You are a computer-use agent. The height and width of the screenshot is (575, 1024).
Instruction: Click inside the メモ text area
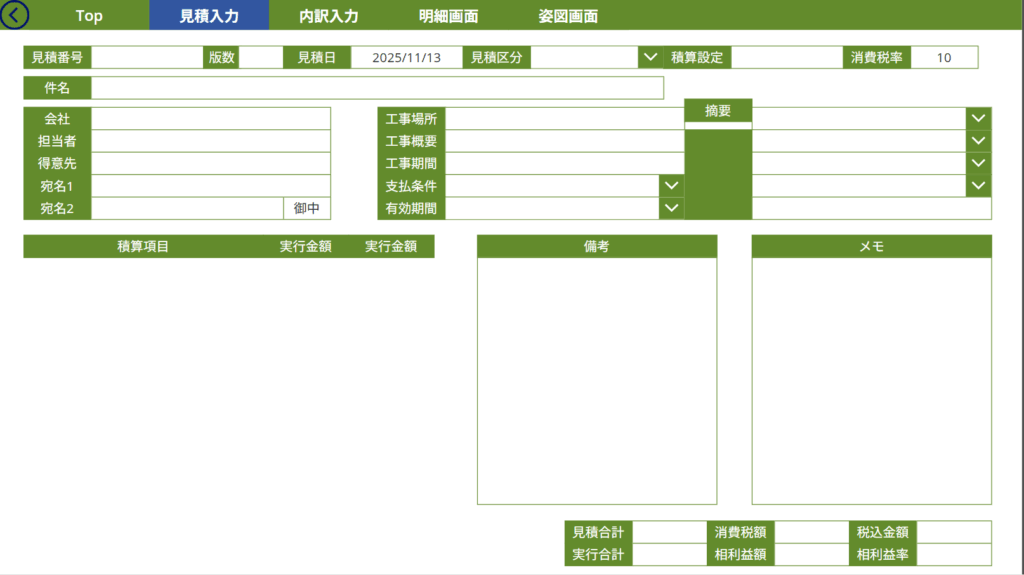click(x=871, y=381)
